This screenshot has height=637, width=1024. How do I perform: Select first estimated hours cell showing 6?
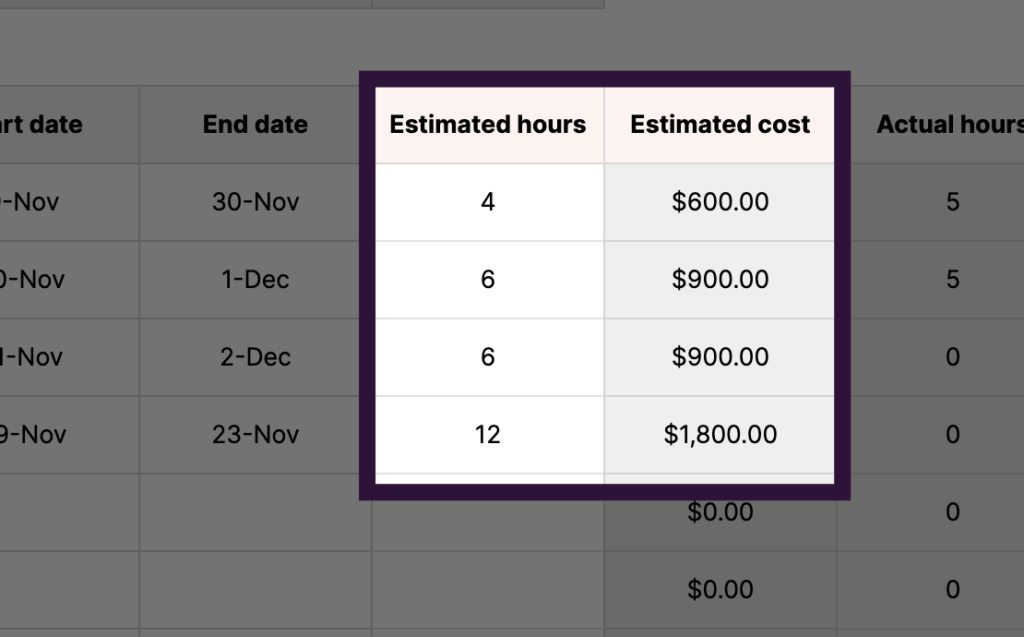point(488,280)
